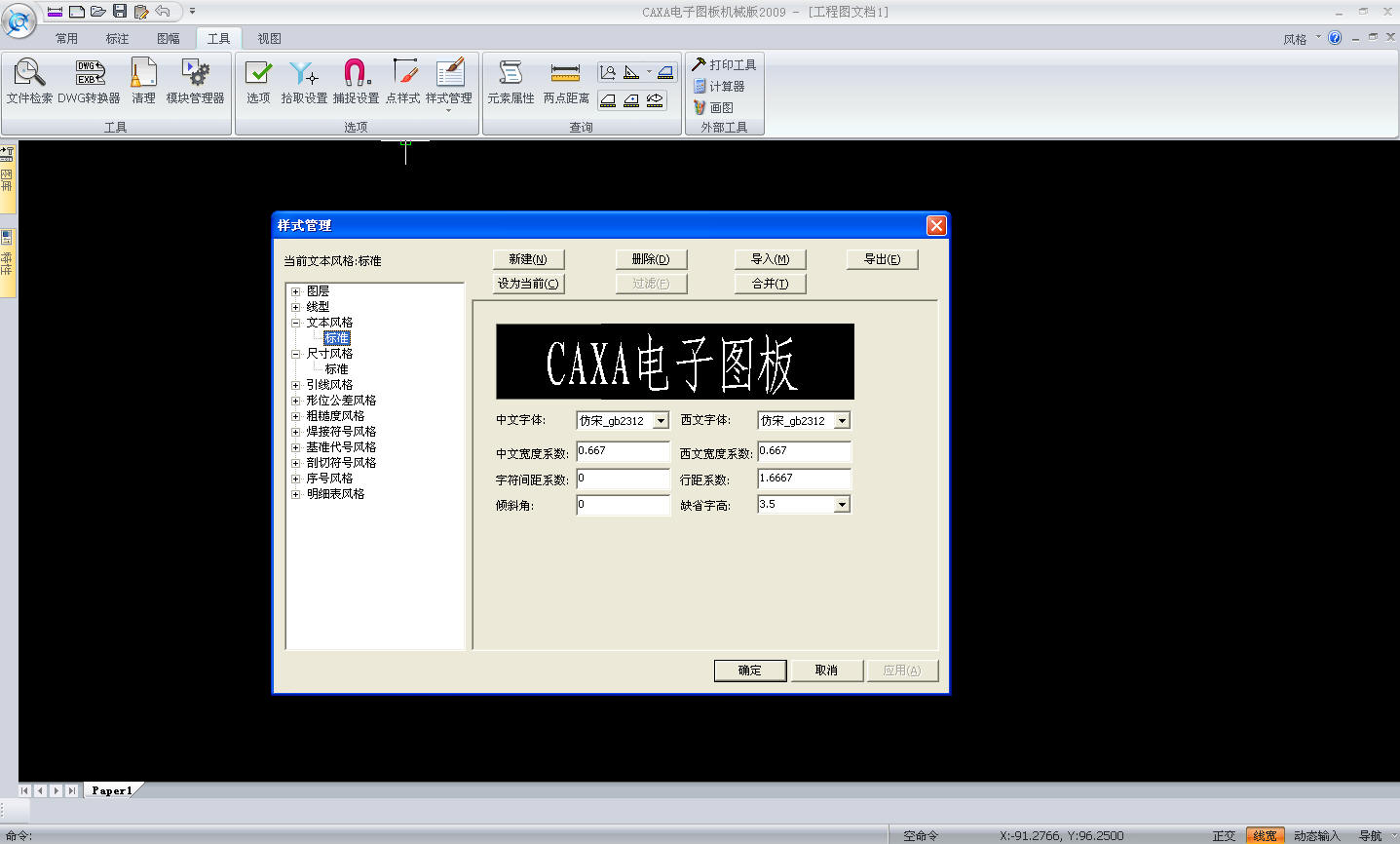Click the 中文宽度系数 input field
The height and width of the screenshot is (844, 1400).
pos(624,452)
